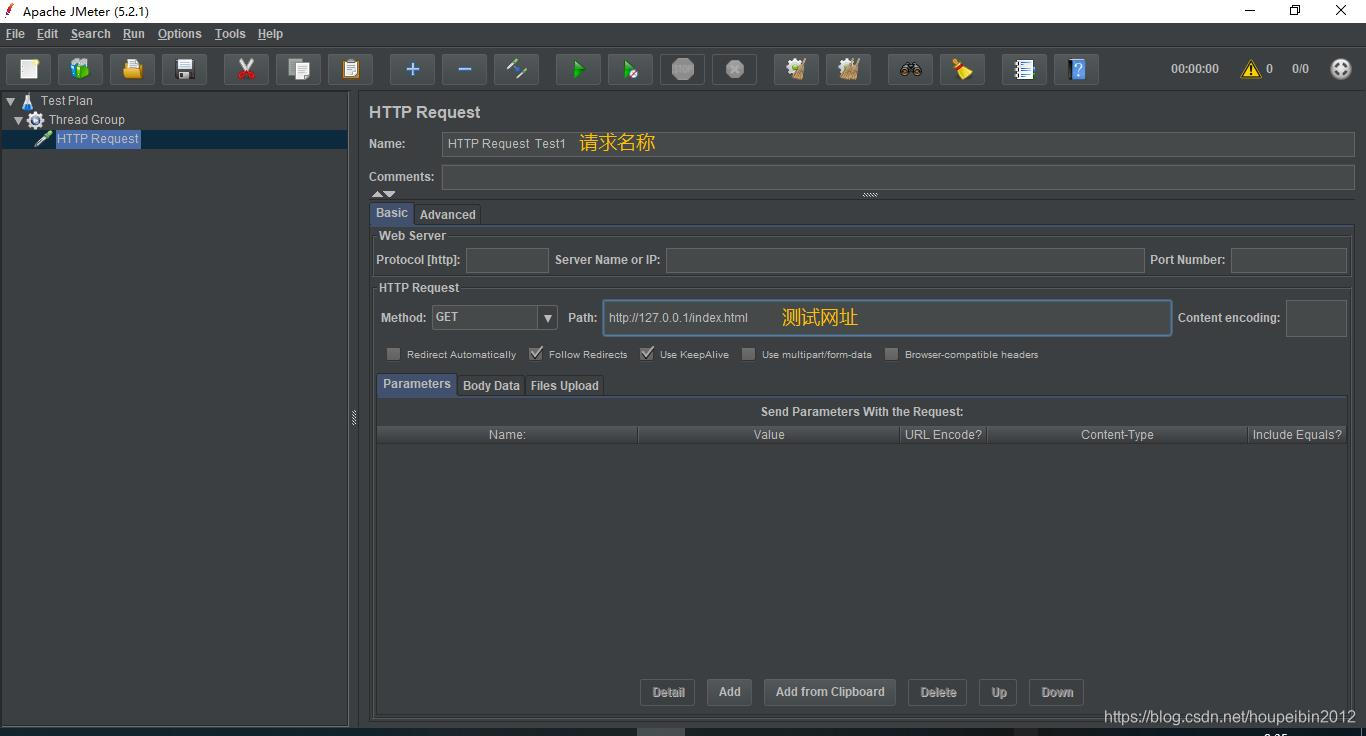Click the Reset Search icon
The height and width of the screenshot is (736, 1366).
pyautogui.click(x=962, y=69)
